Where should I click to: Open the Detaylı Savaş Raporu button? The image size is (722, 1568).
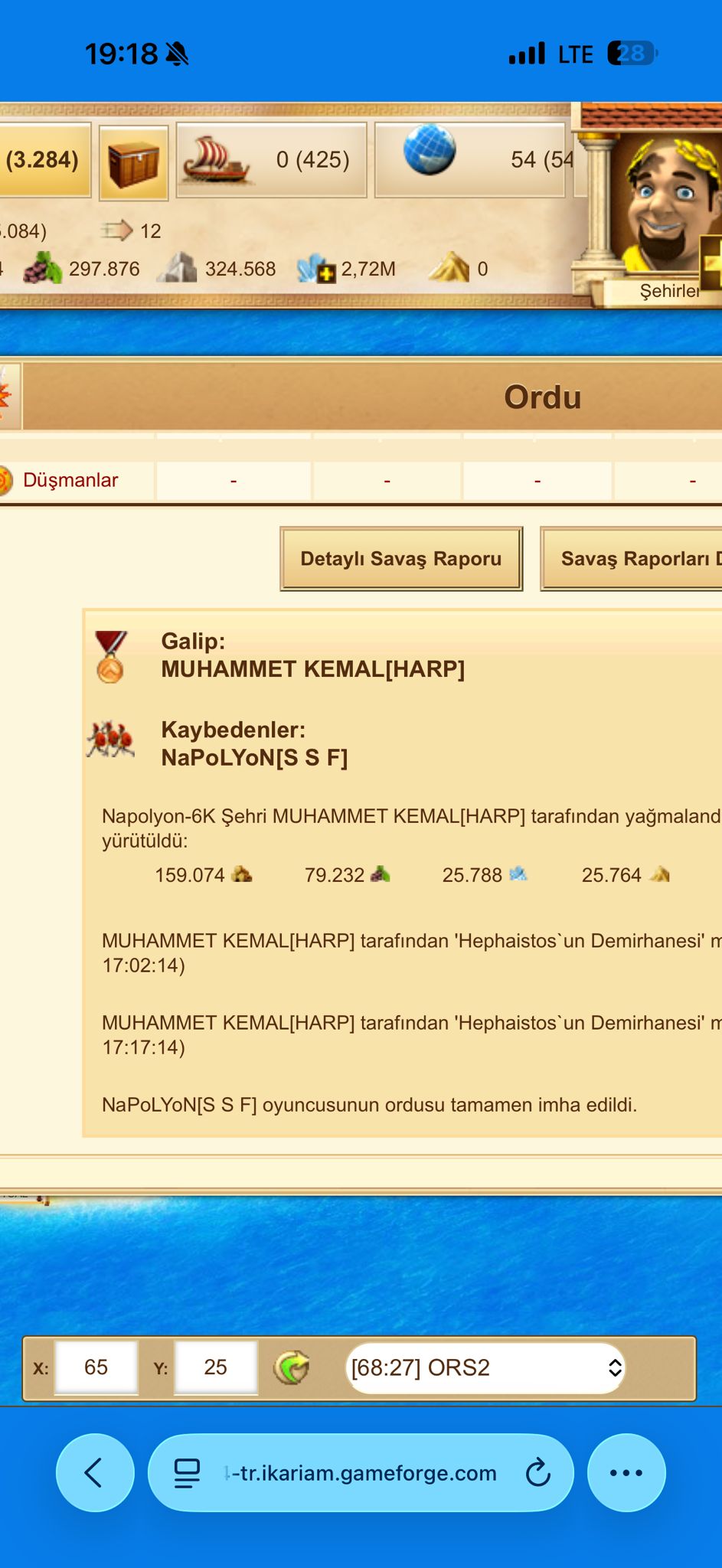click(x=401, y=558)
